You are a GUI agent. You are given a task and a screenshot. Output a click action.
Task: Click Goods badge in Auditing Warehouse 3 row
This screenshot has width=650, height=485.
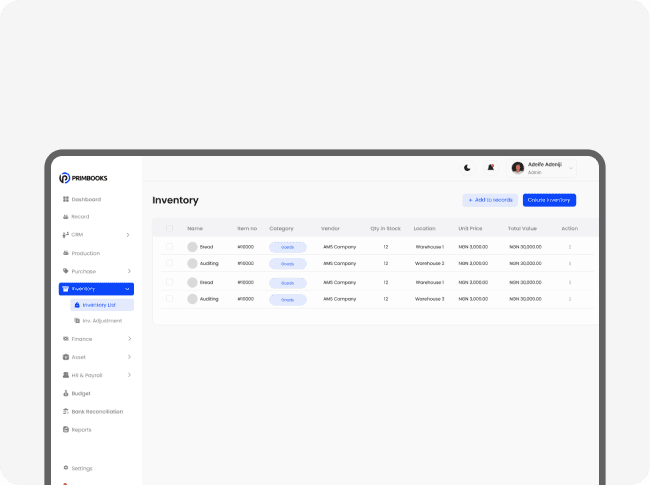(x=288, y=299)
